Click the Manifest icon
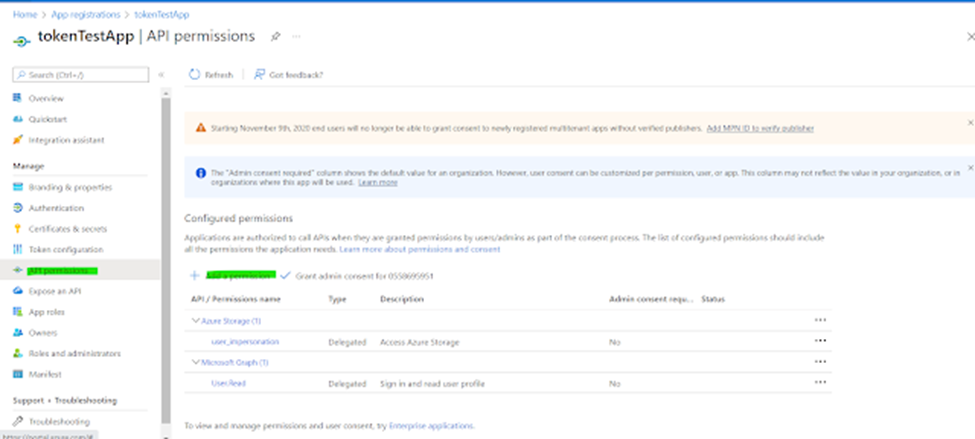Viewport: 975px width, 439px height. pos(17,374)
